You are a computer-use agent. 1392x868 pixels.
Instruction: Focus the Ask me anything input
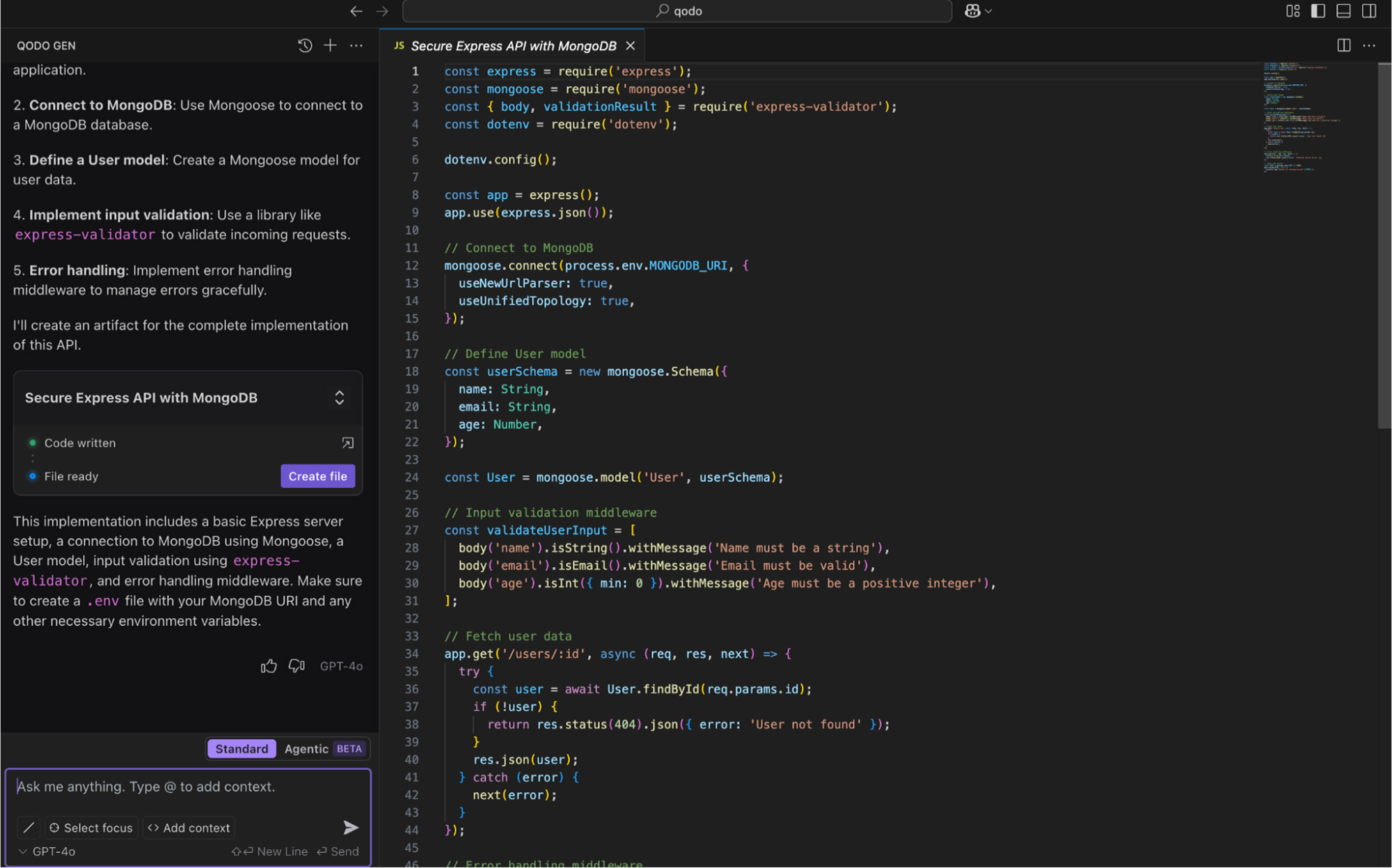coord(188,787)
